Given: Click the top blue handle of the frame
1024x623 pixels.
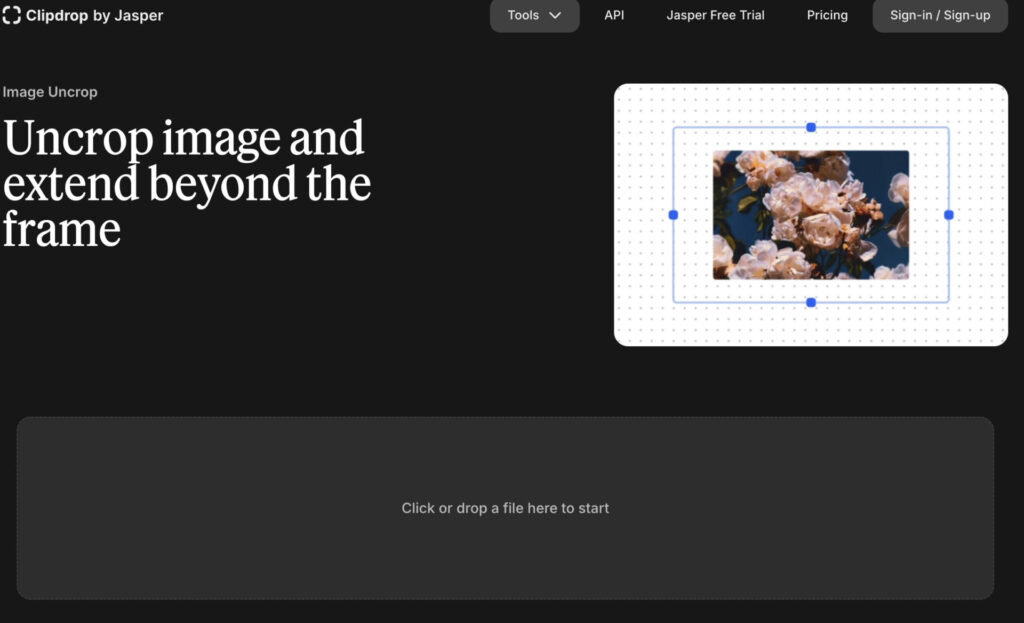Looking at the screenshot, I should coord(811,127).
